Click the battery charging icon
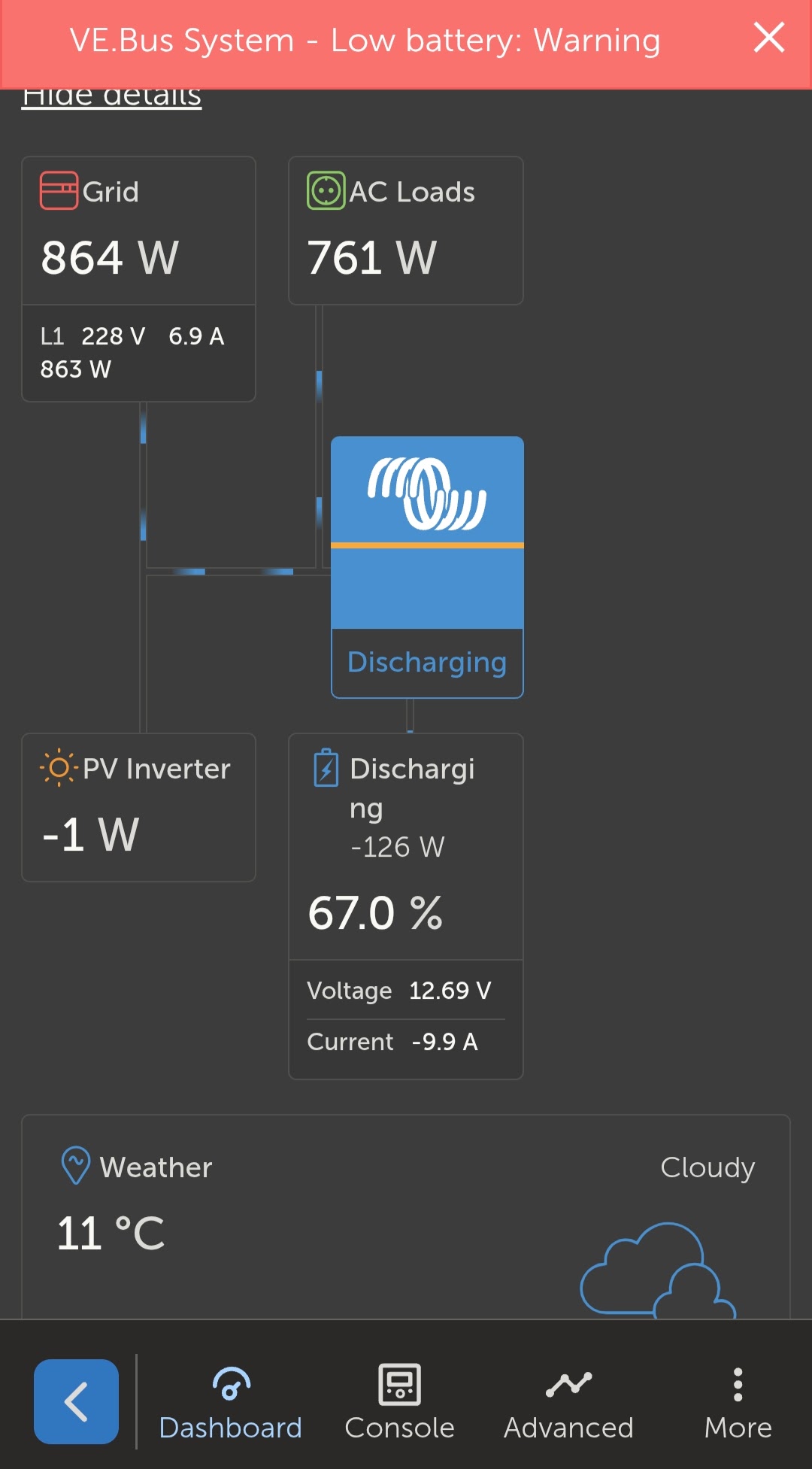This screenshot has width=812, height=1469. (326, 768)
